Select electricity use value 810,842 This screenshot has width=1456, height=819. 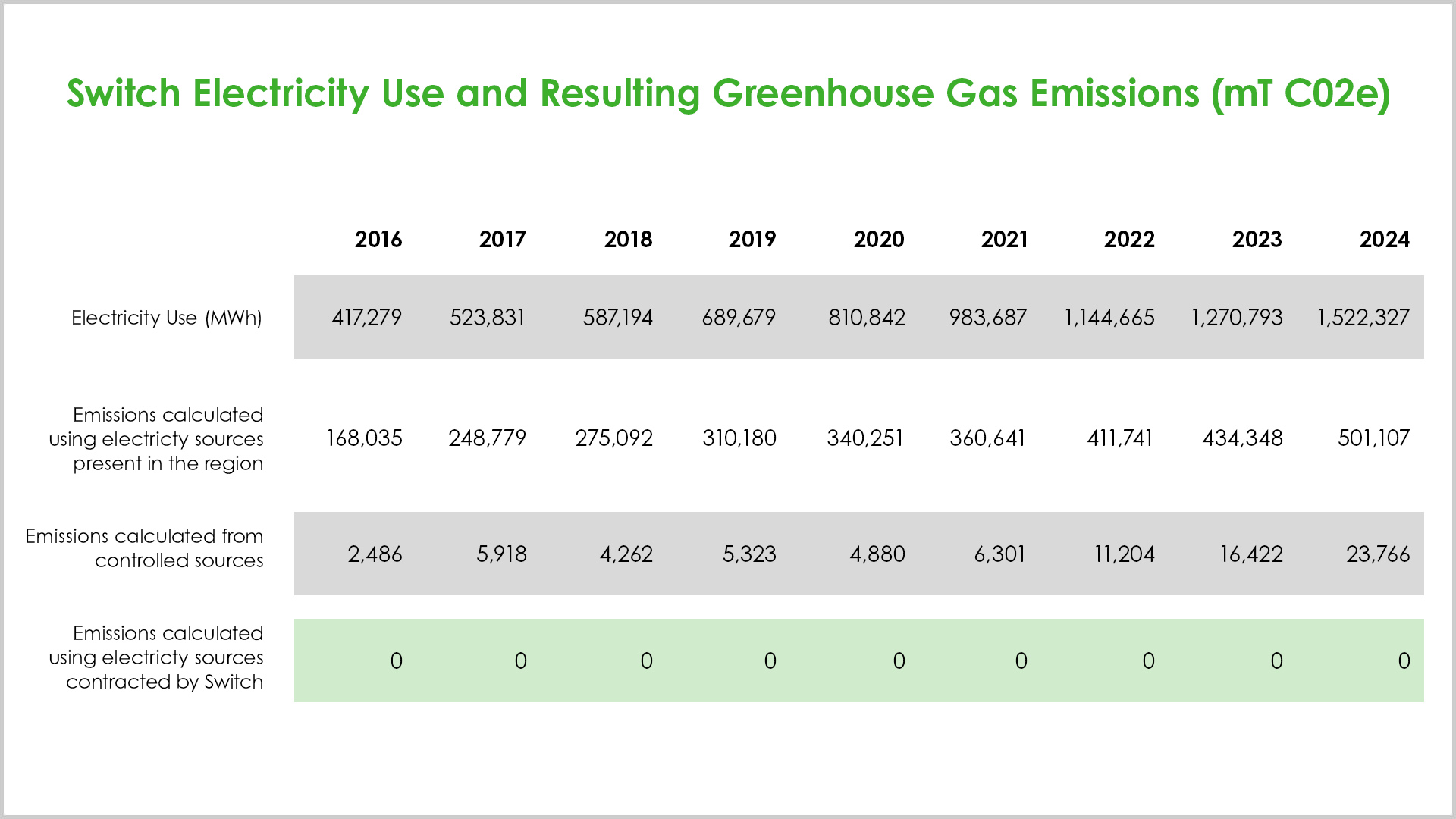click(867, 318)
